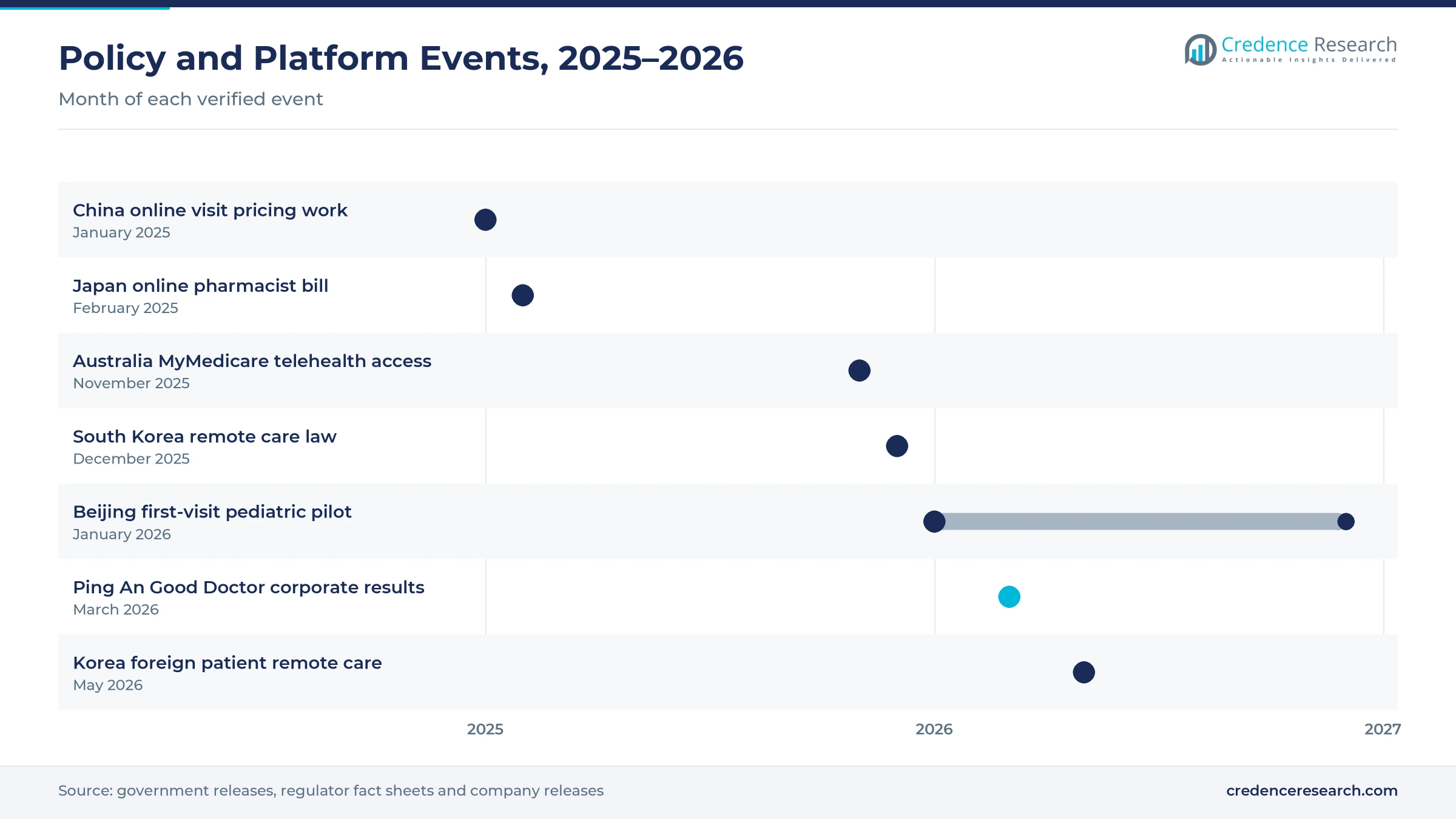Screen dimensions: 1456x819
Task: Click 'South Korea remote care law' label
Action: pyautogui.click(x=204, y=437)
